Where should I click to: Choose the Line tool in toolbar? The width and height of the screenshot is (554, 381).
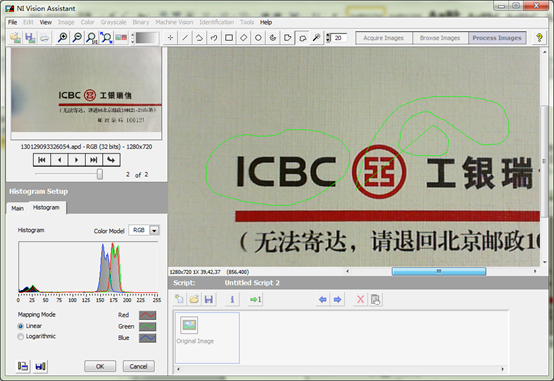185,37
